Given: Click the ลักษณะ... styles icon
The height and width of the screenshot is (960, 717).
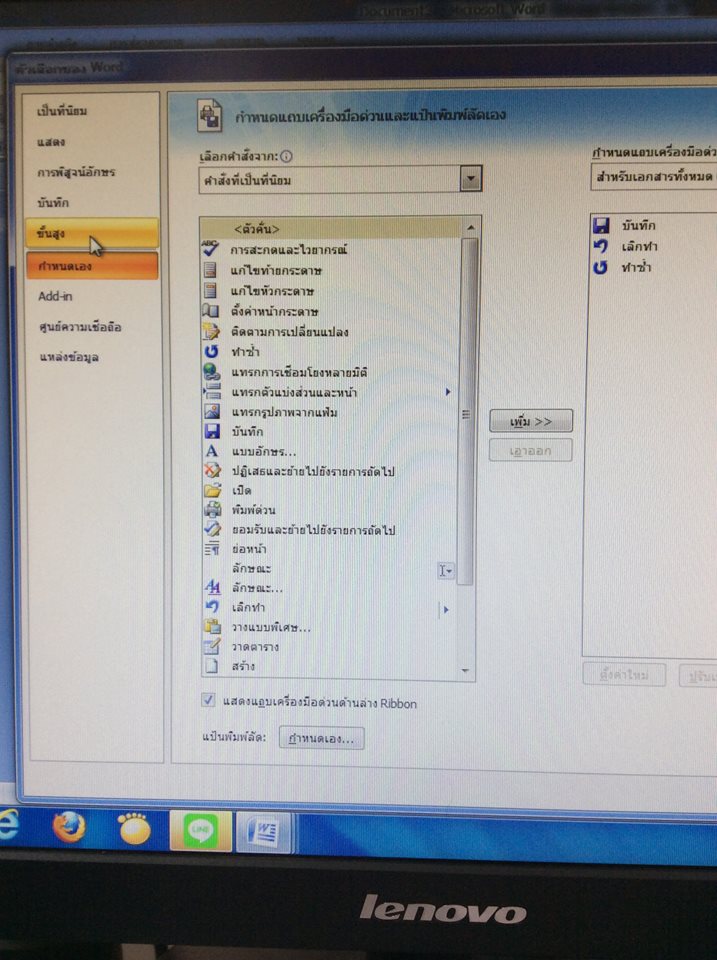Looking at the screenshot, I should [x=212, y=588].
